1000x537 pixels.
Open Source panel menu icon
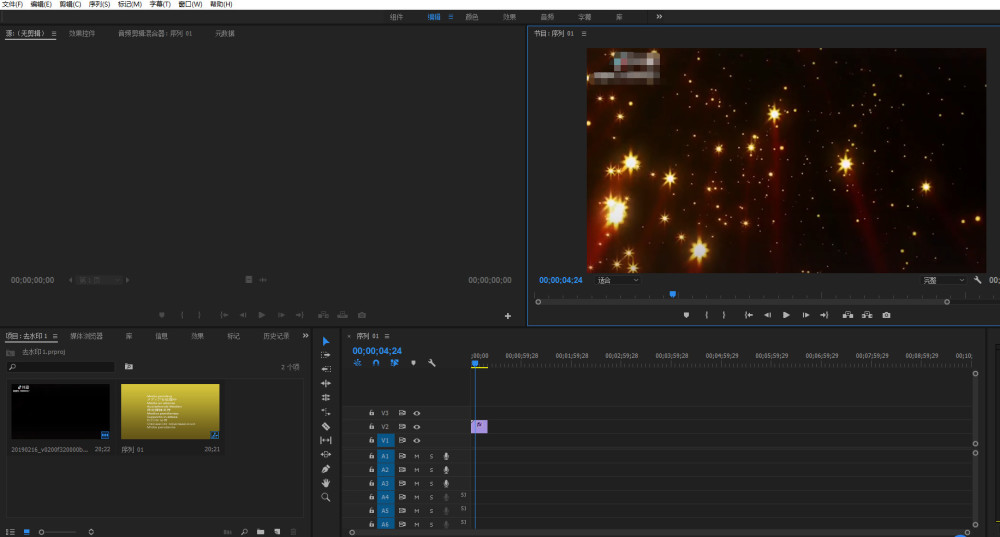coord(54,33)
